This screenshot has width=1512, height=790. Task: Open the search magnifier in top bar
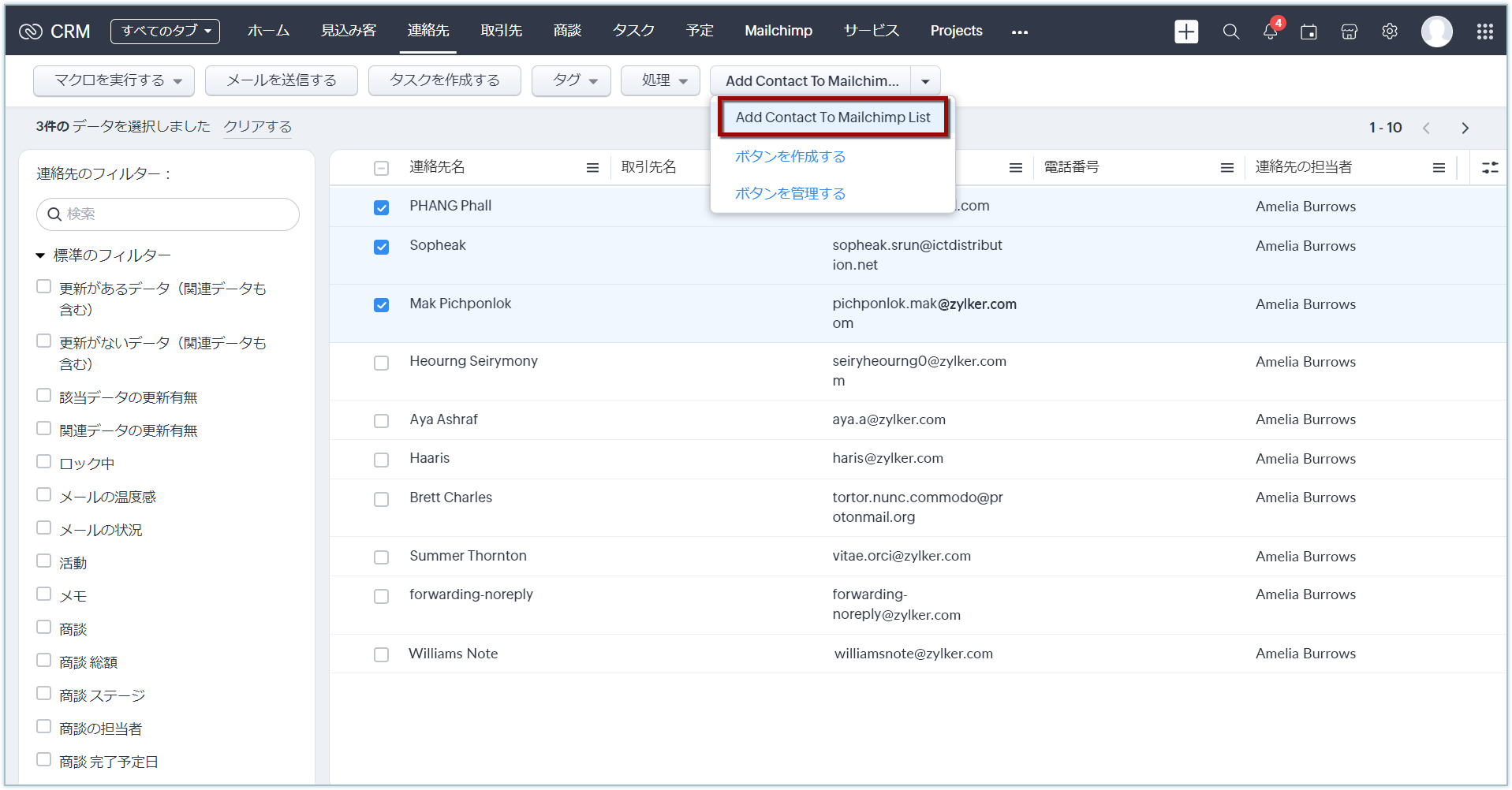point(1230,32)
